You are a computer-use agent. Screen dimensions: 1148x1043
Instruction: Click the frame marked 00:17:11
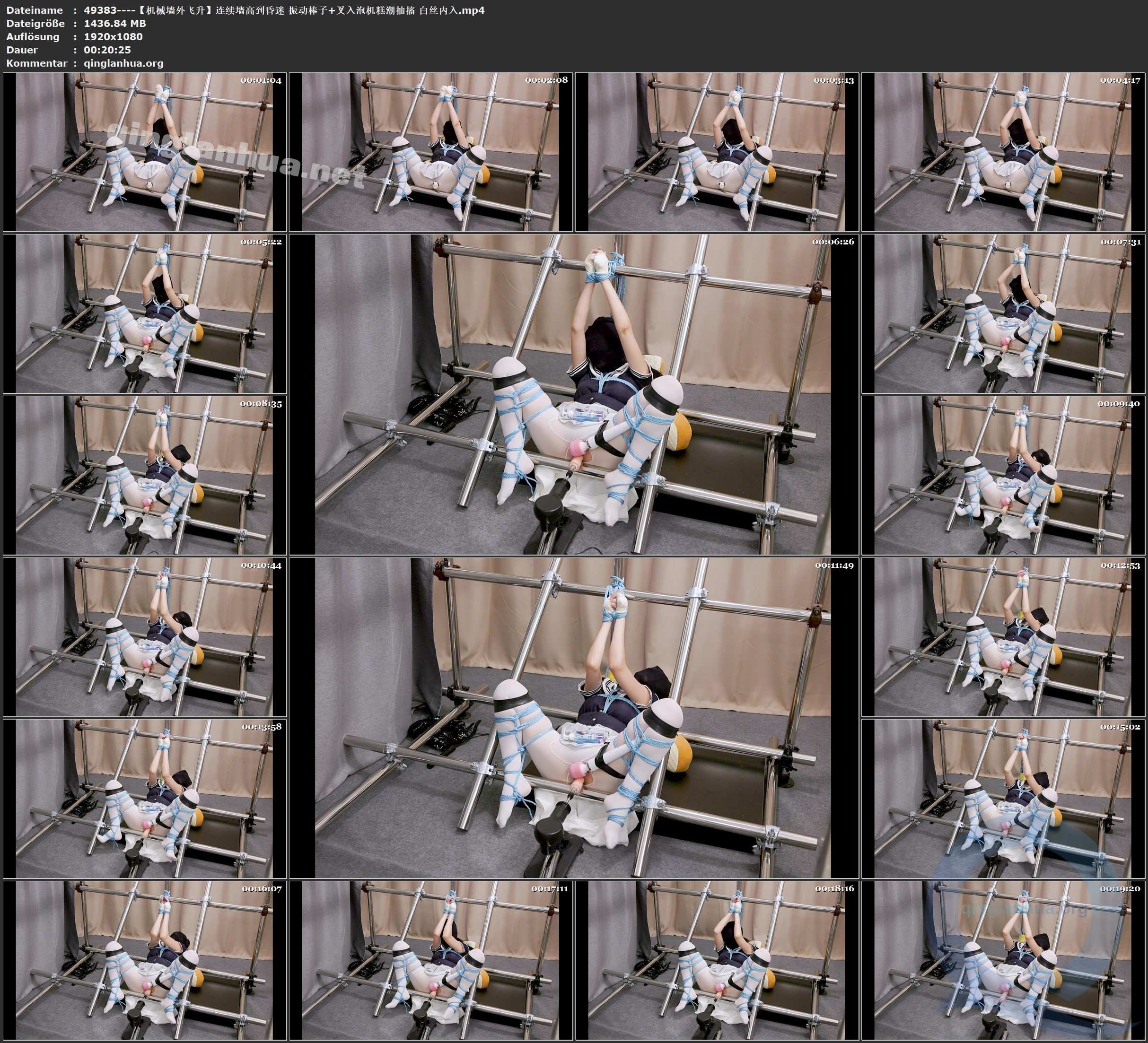[x=431, y=960]
